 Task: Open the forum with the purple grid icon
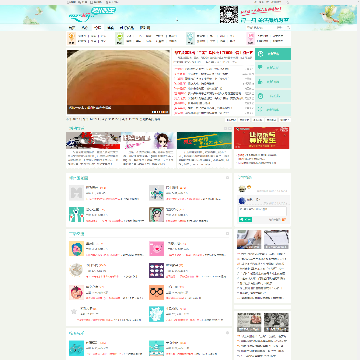[x=156, y=270]
